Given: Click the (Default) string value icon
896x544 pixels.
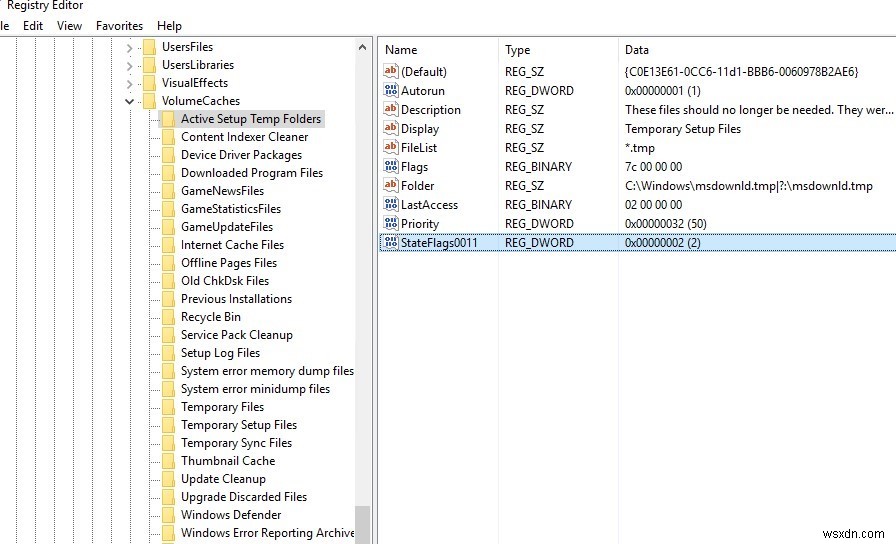Looking at the screenshot, I should click(391, 71).
